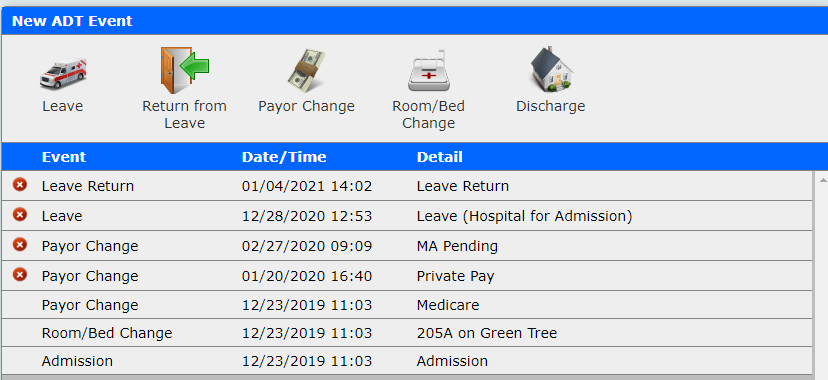Screen dimensions: 828x380
Task: Remove the 12/28/2020 Leave event
Action: pos(20,215)
